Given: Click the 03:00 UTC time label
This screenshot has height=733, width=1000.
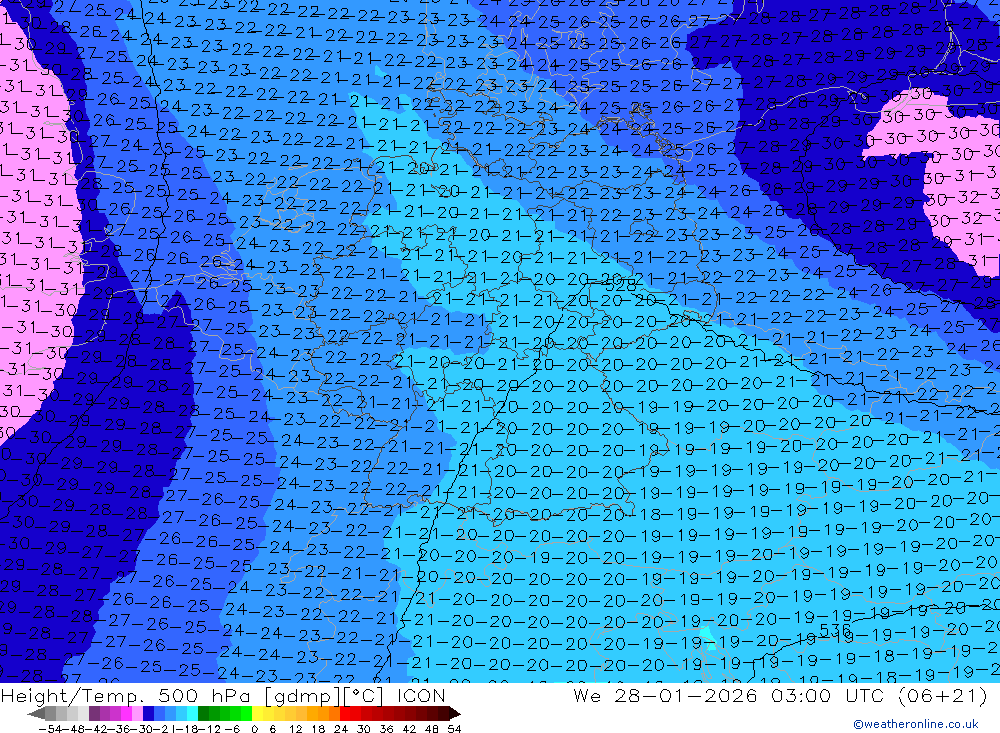Looking at the screenshot, I should 830,695.
